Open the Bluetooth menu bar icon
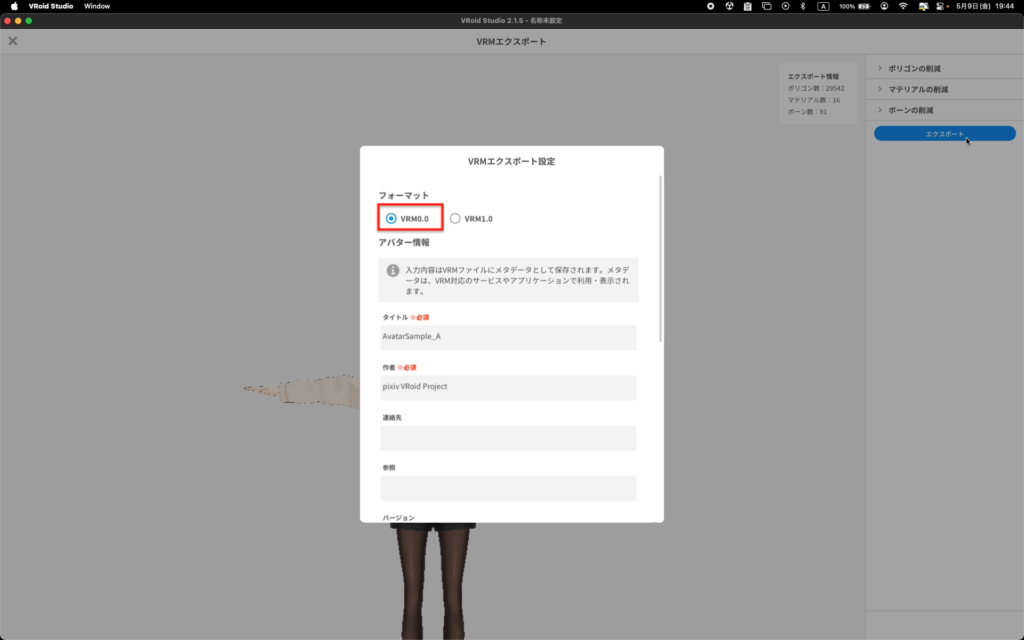The height and width of the screenshot is (640, 1024). (803, 6)
